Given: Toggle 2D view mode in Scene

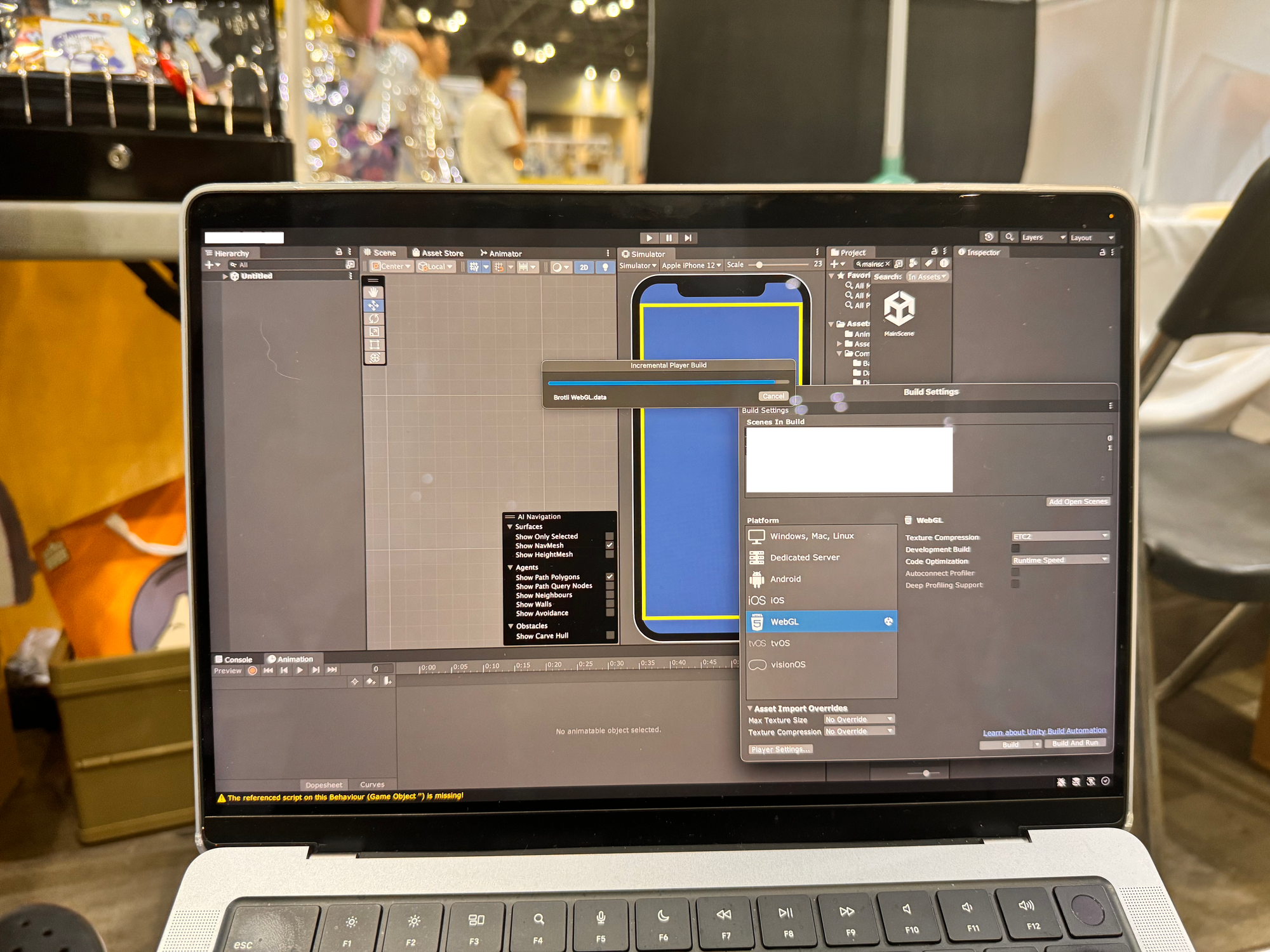Looking at the screenshot, I should (584, 267).
